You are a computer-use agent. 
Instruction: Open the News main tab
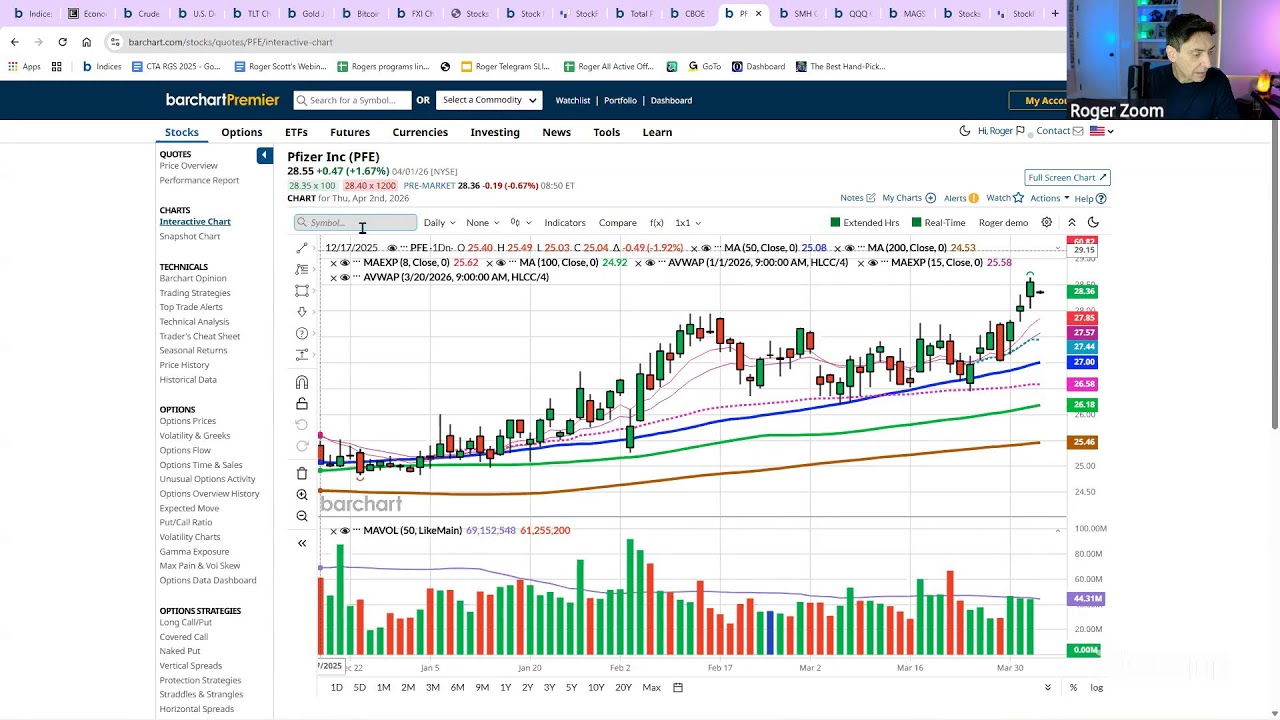pos(557,132)
